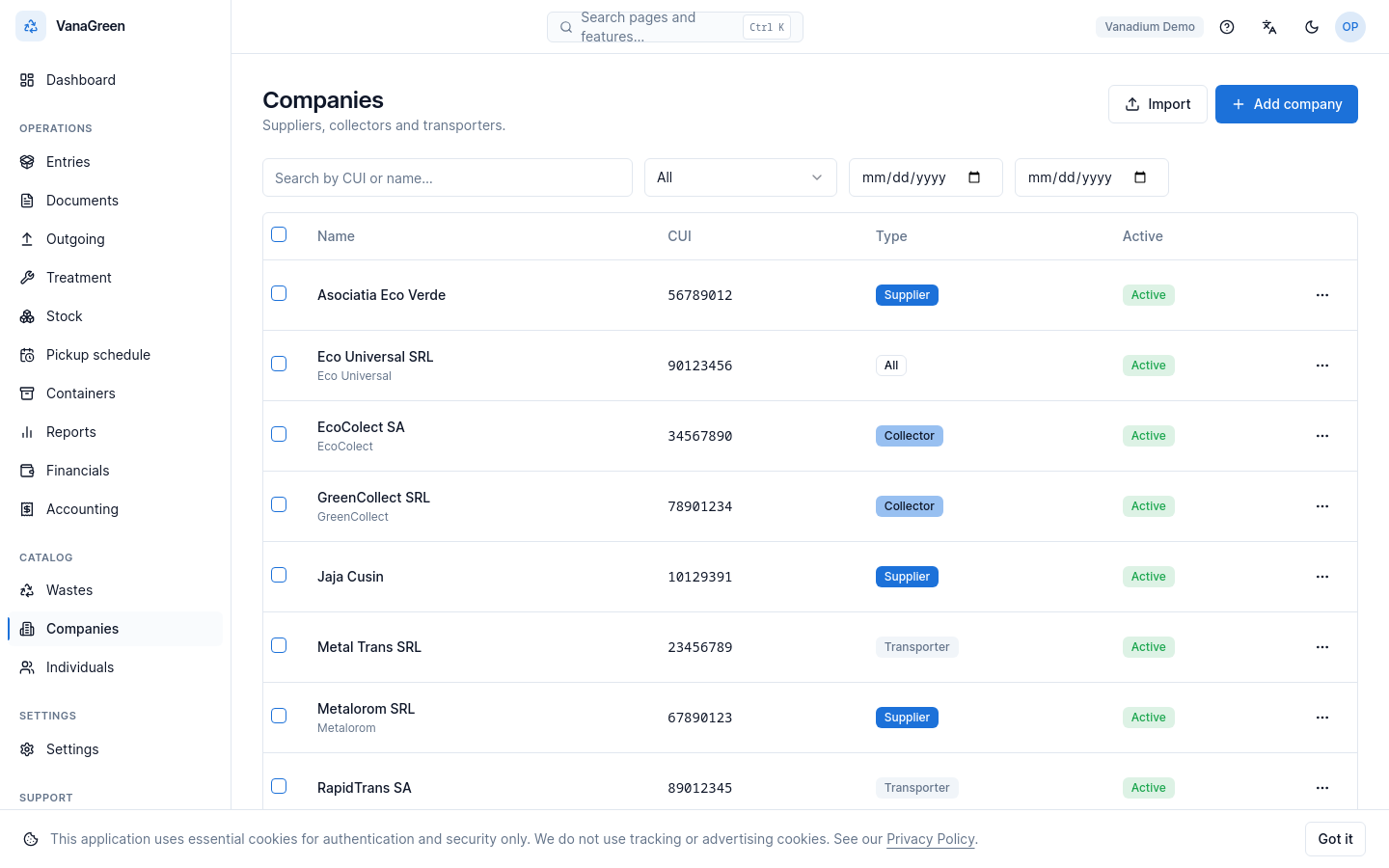Screen dimensions: 1389x868
Task: Open the help question-mark icon
Action: (x=1227, y=27)
